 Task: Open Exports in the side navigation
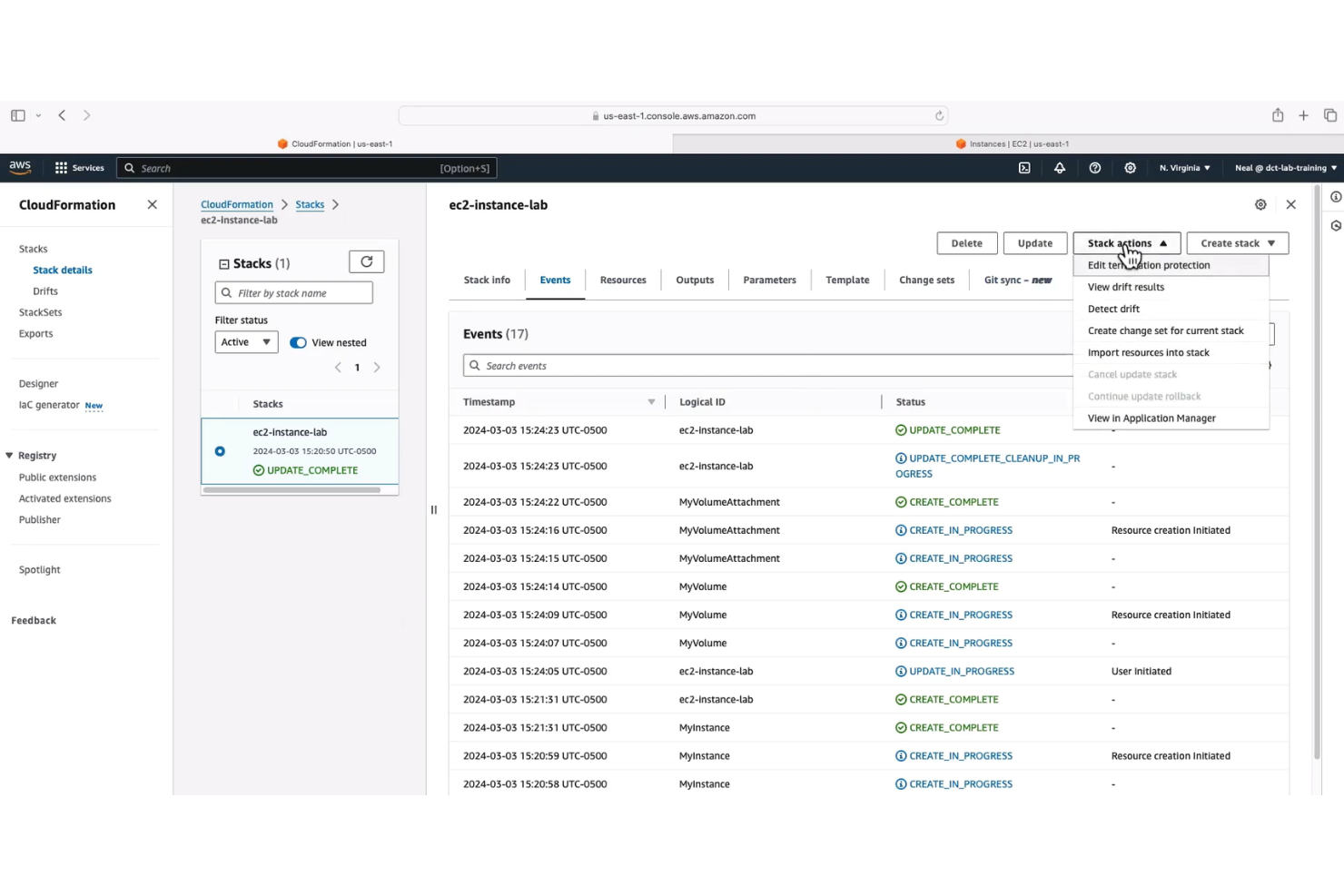point(36,334)
